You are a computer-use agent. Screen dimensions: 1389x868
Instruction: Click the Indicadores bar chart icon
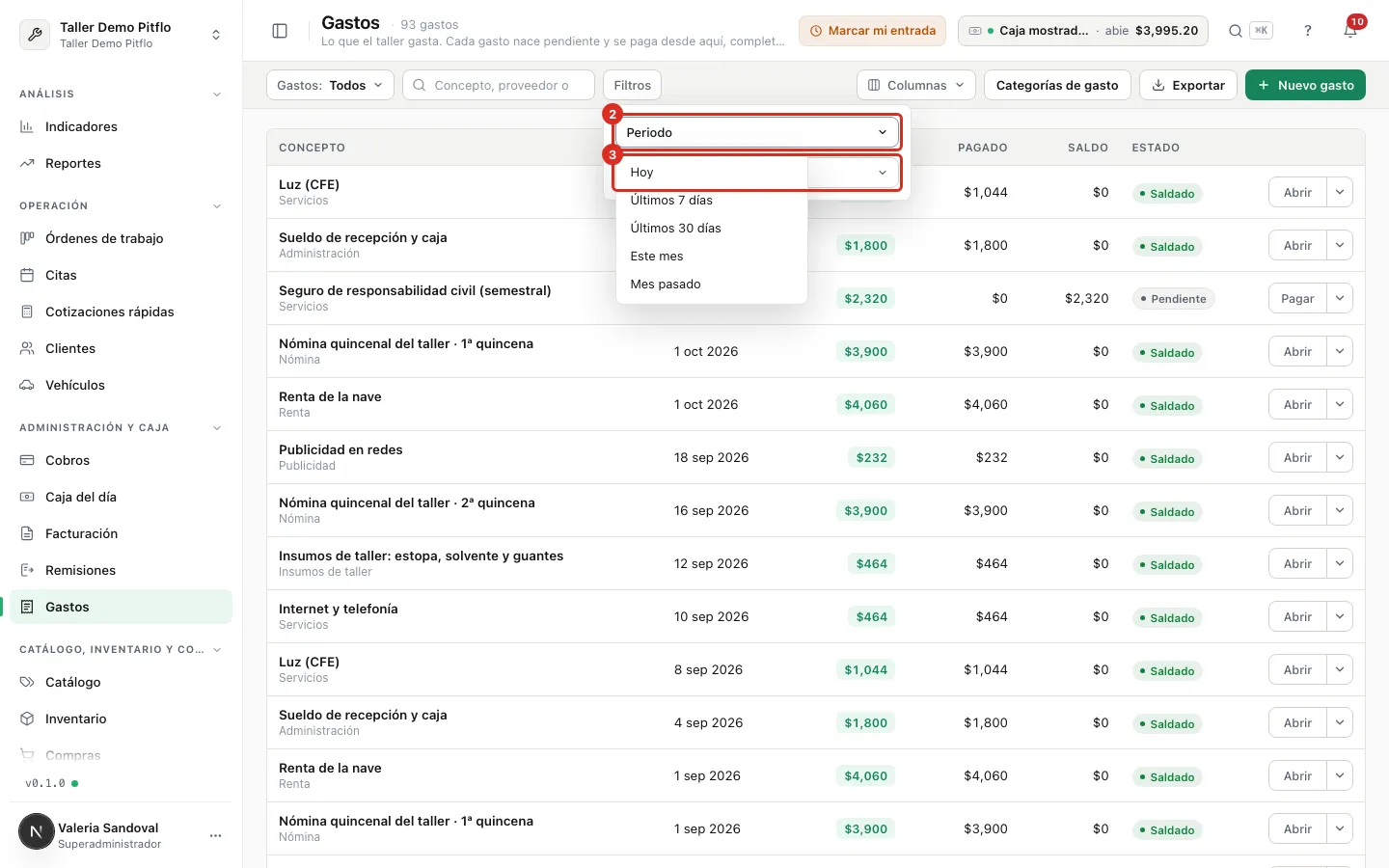tap(27, 126)
